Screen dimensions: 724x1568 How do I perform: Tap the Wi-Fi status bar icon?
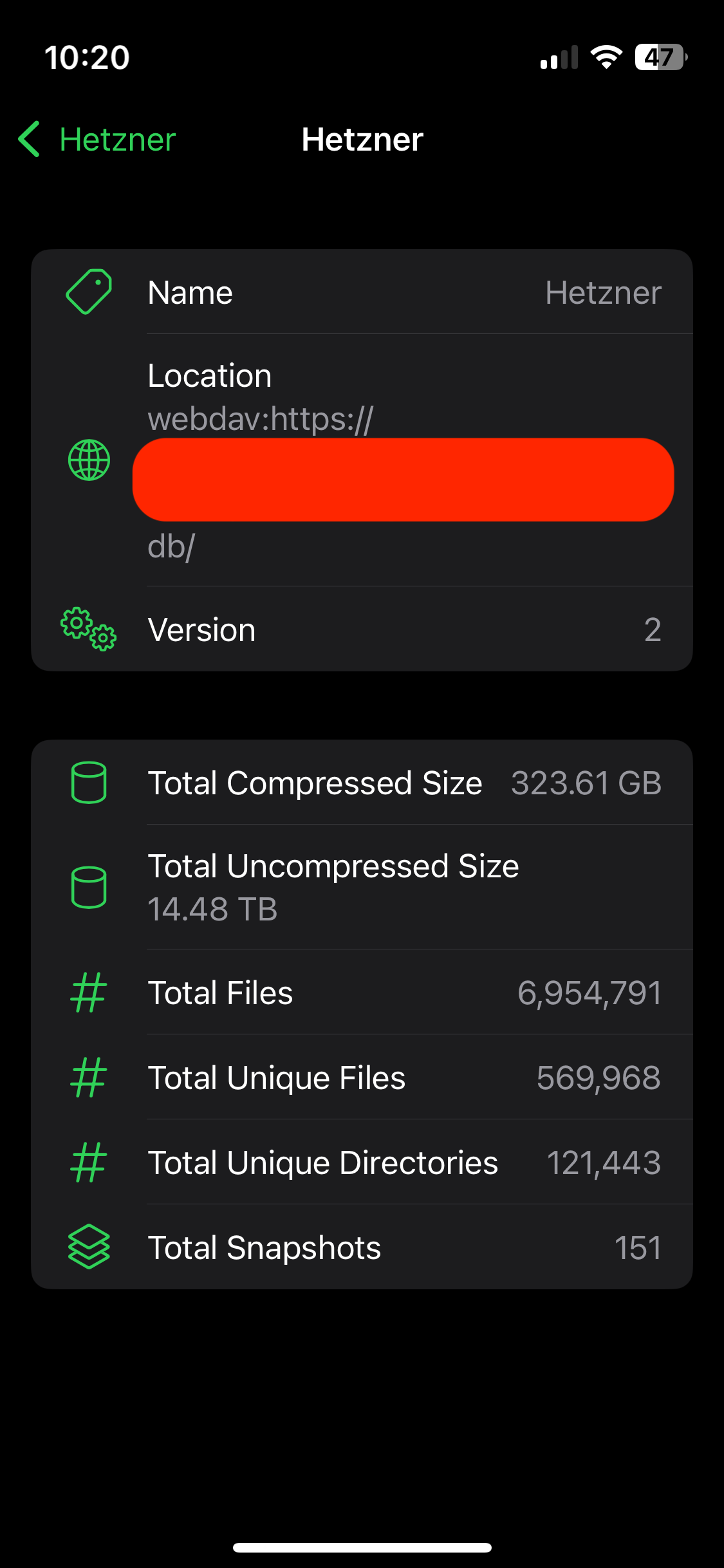coord(606,57)
